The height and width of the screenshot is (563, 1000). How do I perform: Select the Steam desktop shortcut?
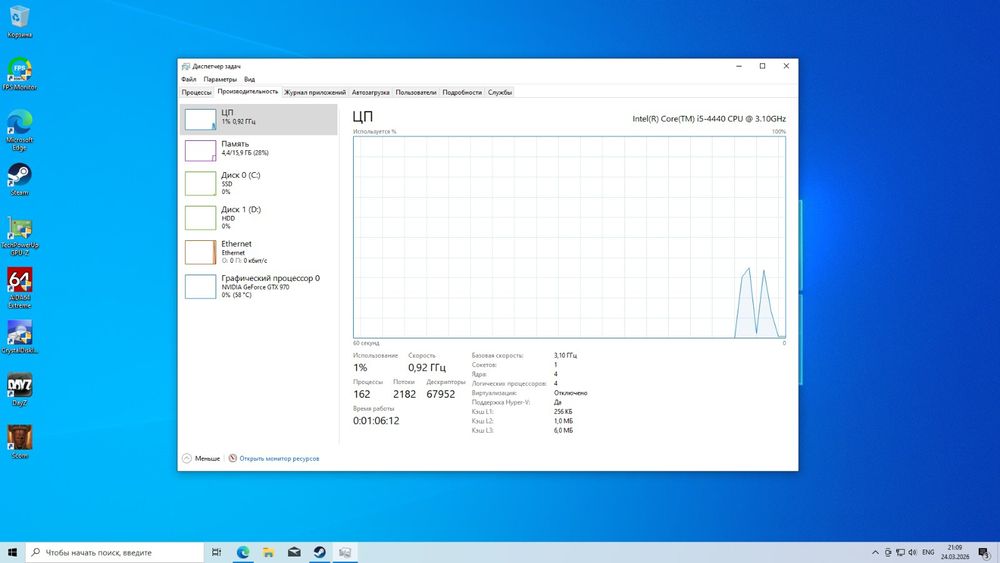(x=19, y=179)
